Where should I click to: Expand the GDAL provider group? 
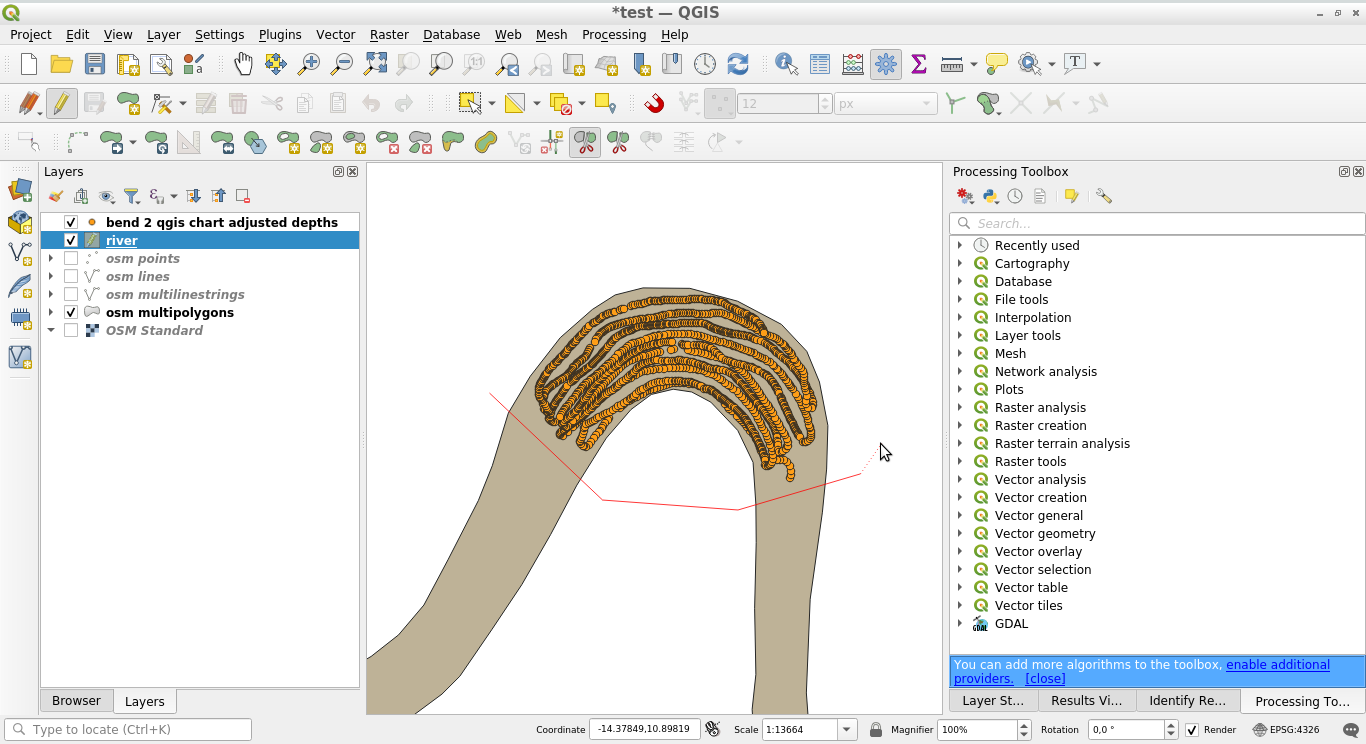960,623
